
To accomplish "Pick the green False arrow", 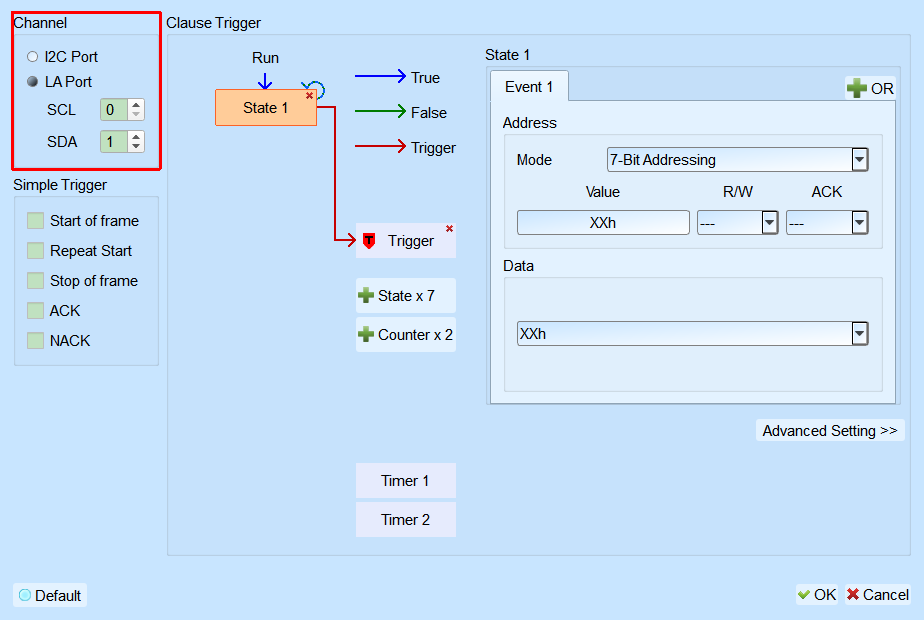I will [381, 111].
